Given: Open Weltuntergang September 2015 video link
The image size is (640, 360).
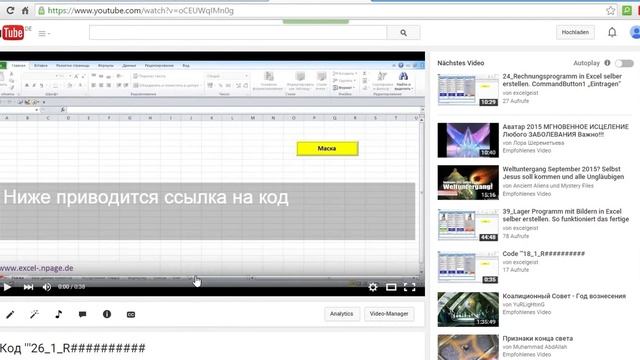Looking at the screenshot, I should point(563,173).
